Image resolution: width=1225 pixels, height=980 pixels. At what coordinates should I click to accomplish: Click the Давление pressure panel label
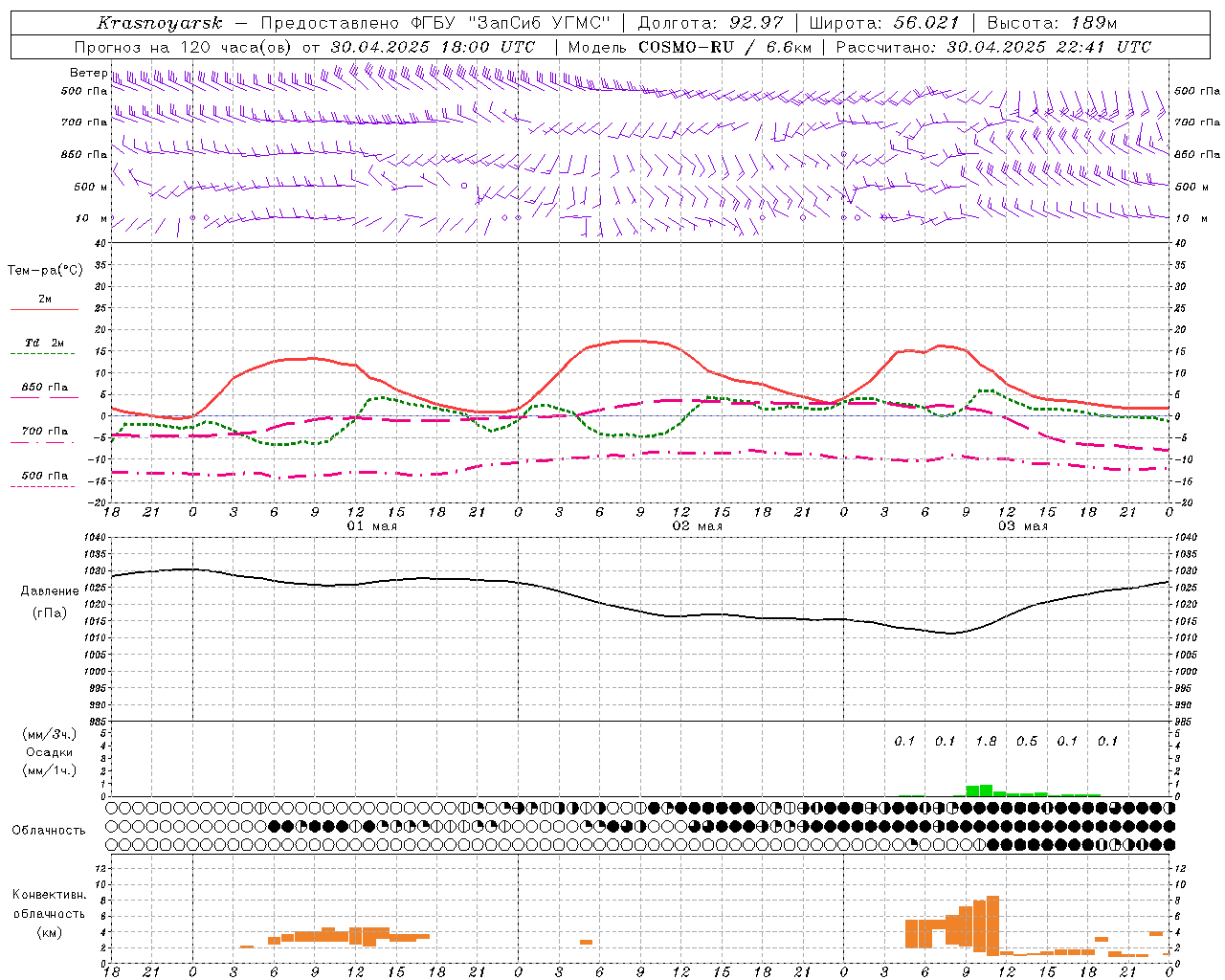pos(49,591)
